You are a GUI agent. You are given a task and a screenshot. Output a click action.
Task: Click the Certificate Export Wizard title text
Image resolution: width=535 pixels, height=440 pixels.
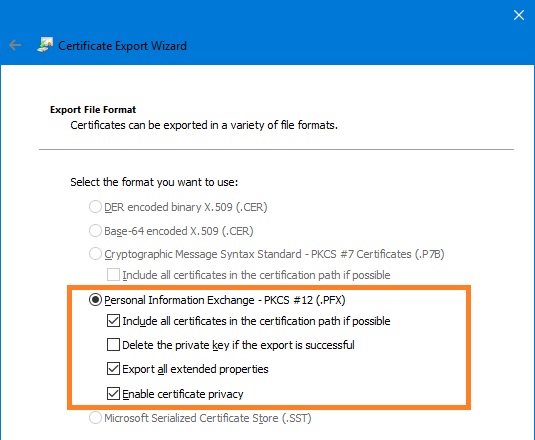pos(122,45)
